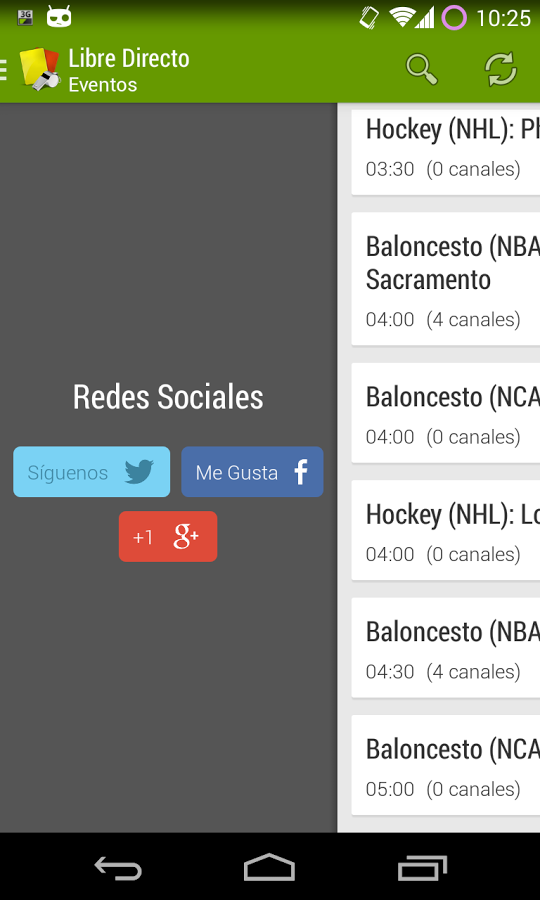The width and height of the screenshot is (540, 900).
Task: Open the recent apps overview
Action: coord(422,867)
